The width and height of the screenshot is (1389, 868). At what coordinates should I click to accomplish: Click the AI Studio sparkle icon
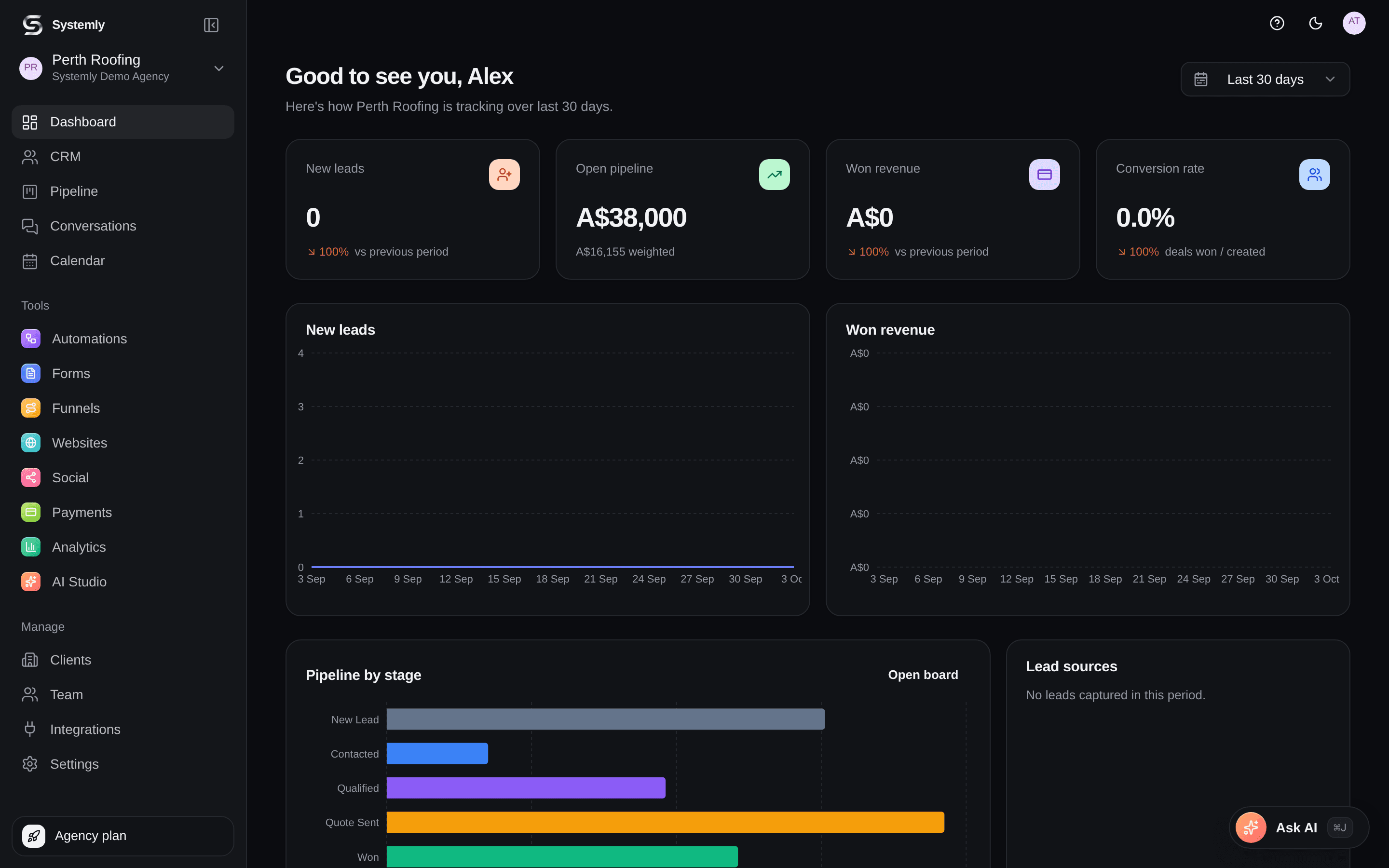coord(31,582)
